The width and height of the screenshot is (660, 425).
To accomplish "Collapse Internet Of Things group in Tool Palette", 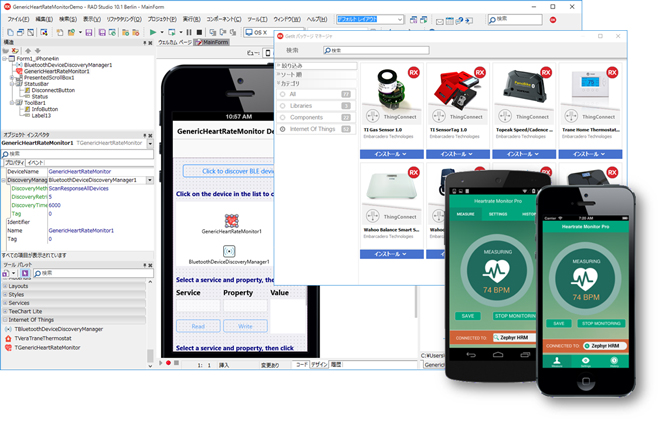I will click(x=5, y=320).
